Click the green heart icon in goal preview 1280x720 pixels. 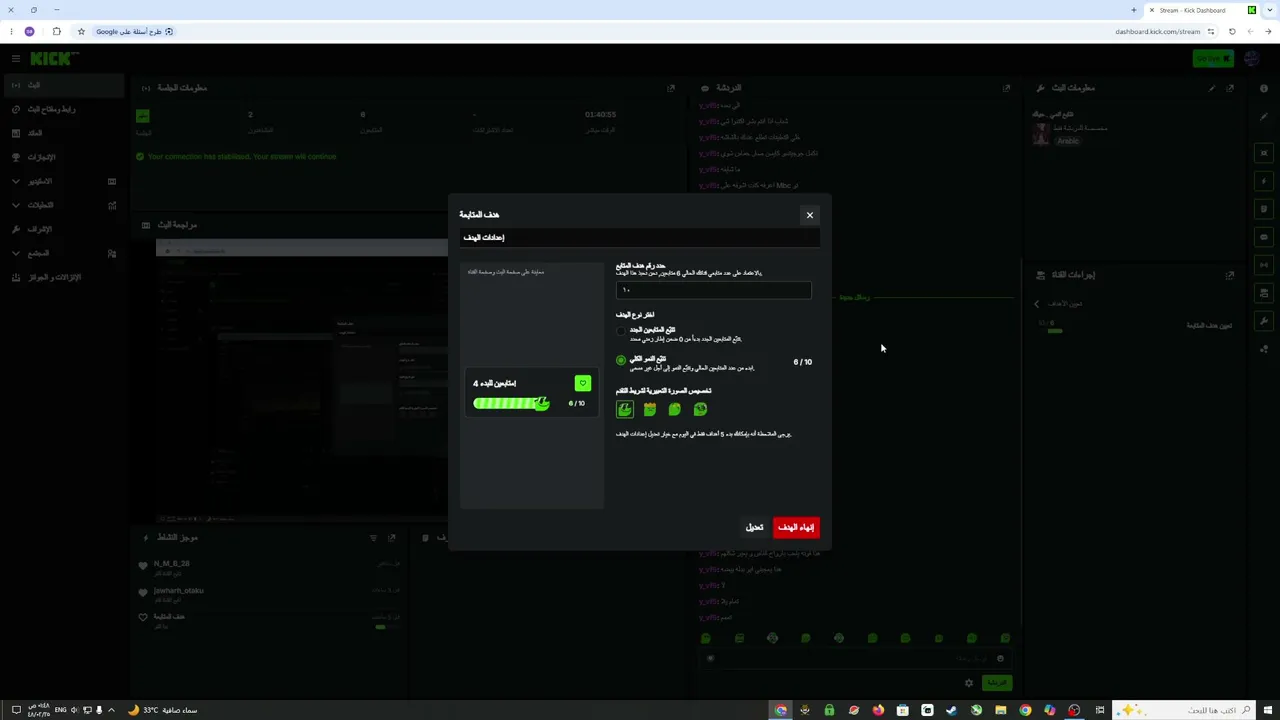[583, 383]
